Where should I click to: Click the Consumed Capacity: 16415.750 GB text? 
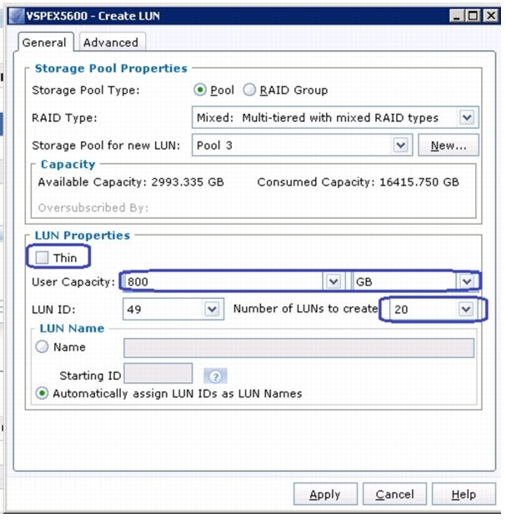[358, 182]
